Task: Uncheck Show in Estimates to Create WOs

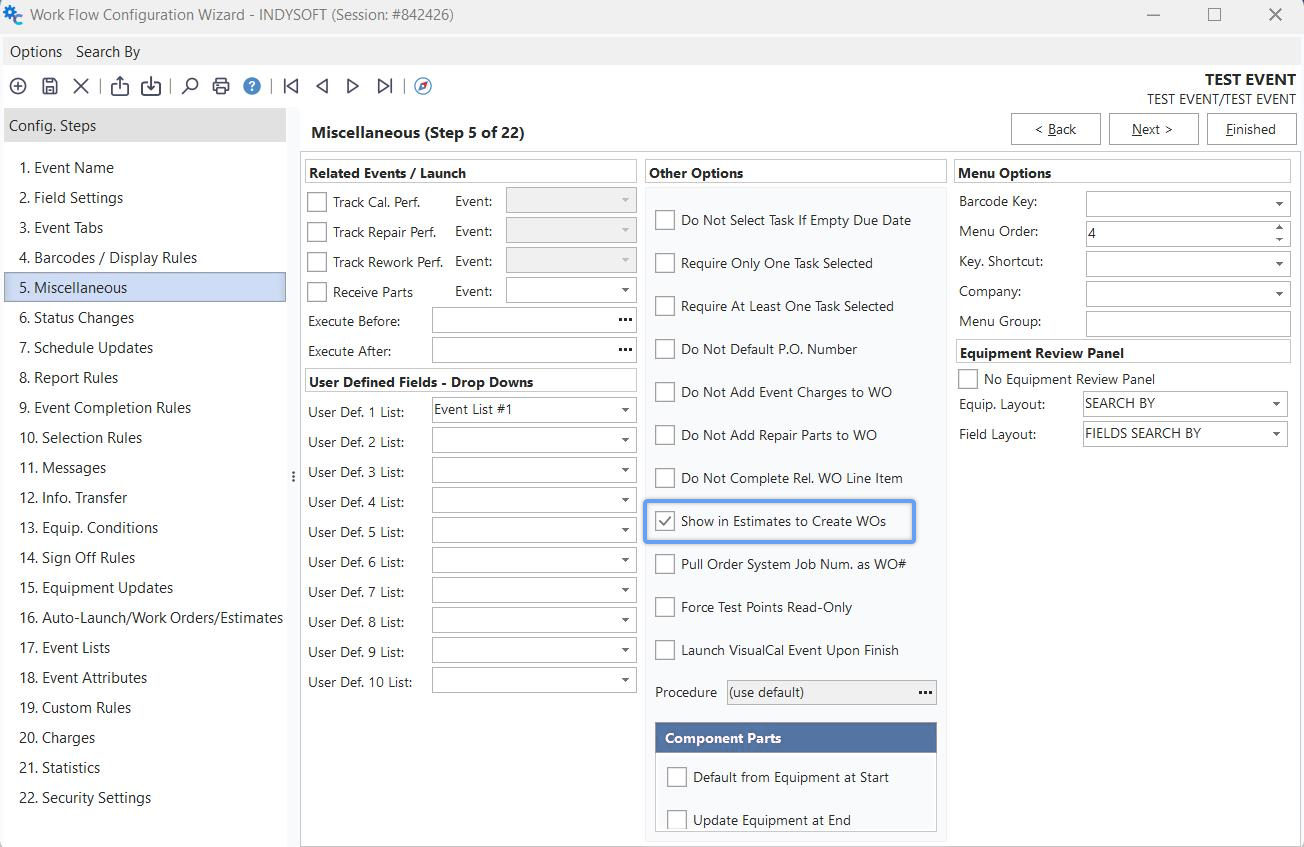Action: click(x=665, y=521)
